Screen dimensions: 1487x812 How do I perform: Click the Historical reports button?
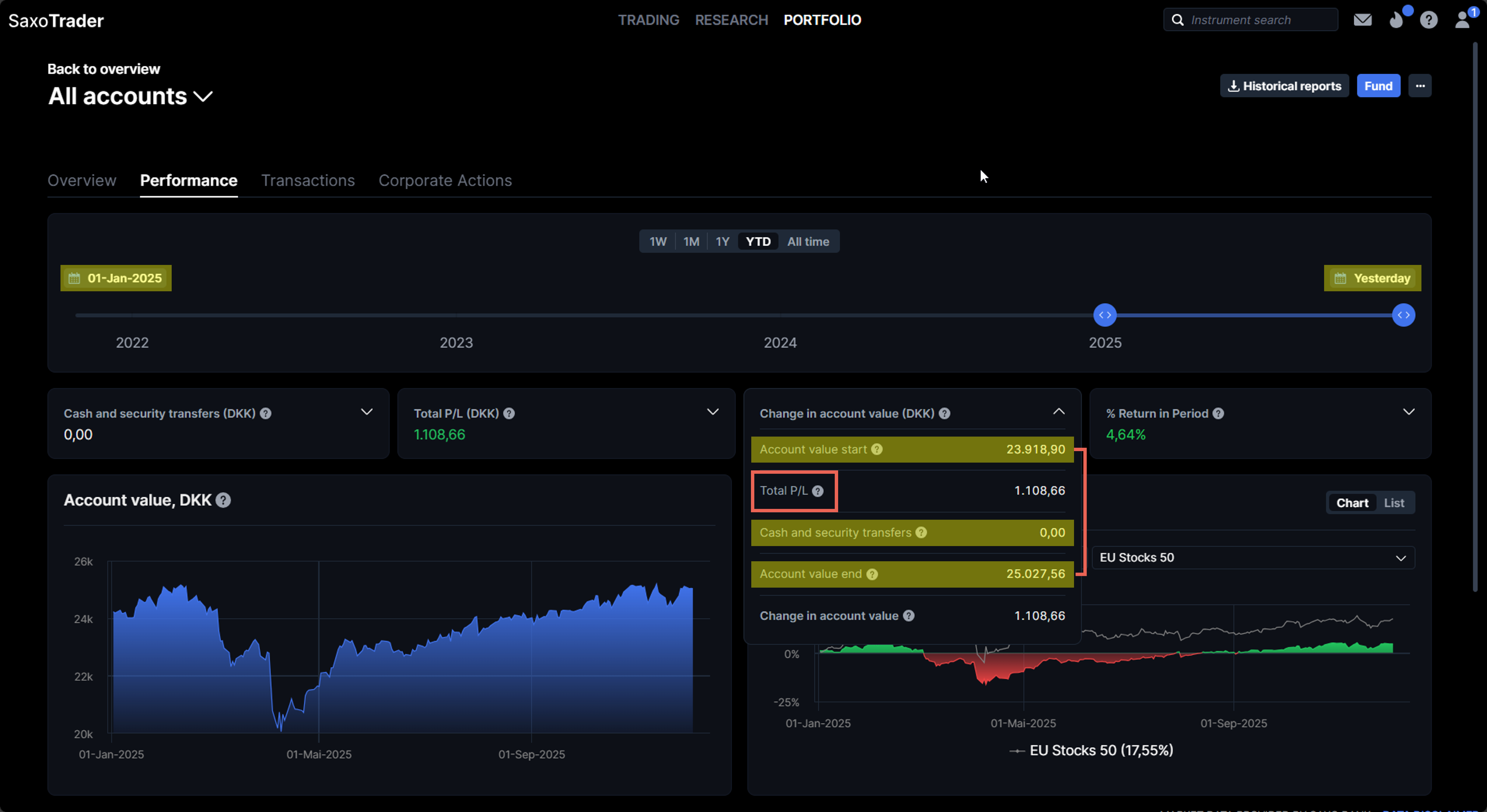click(x=1284, y=86)
